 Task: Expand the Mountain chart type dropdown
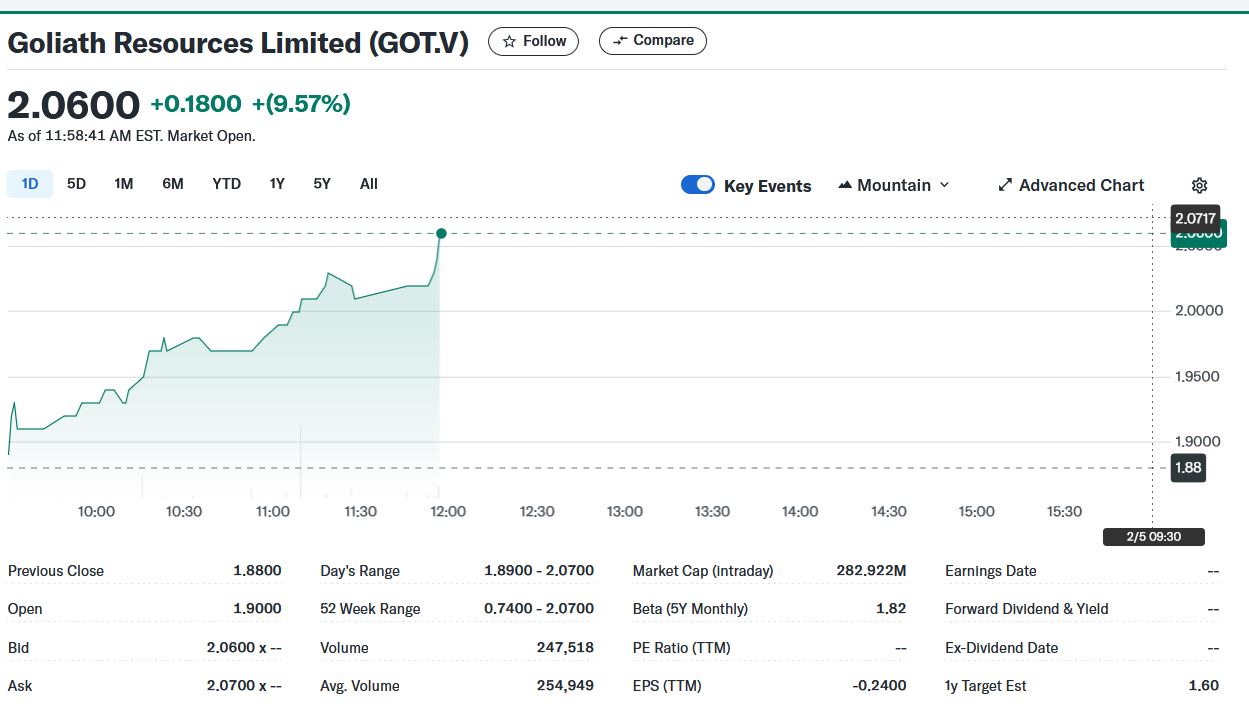tap(944, 185)
